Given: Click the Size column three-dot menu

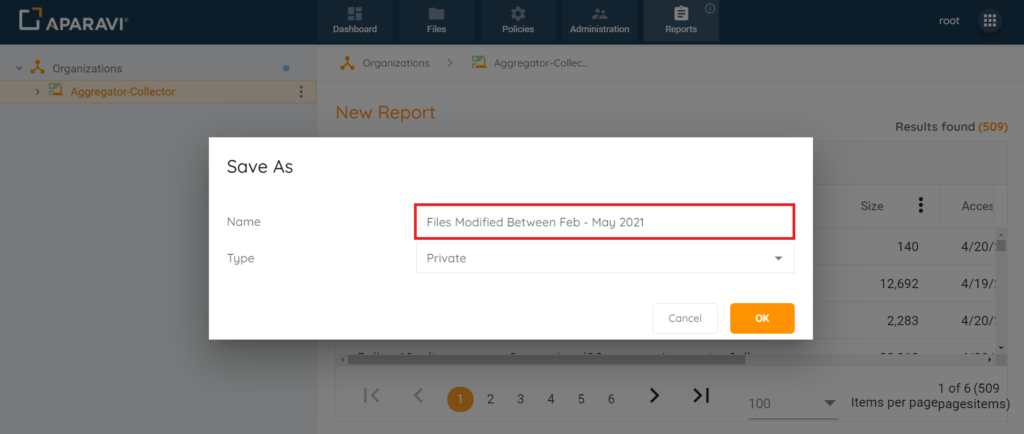Looking at the screenshot, I should point(921,206).
